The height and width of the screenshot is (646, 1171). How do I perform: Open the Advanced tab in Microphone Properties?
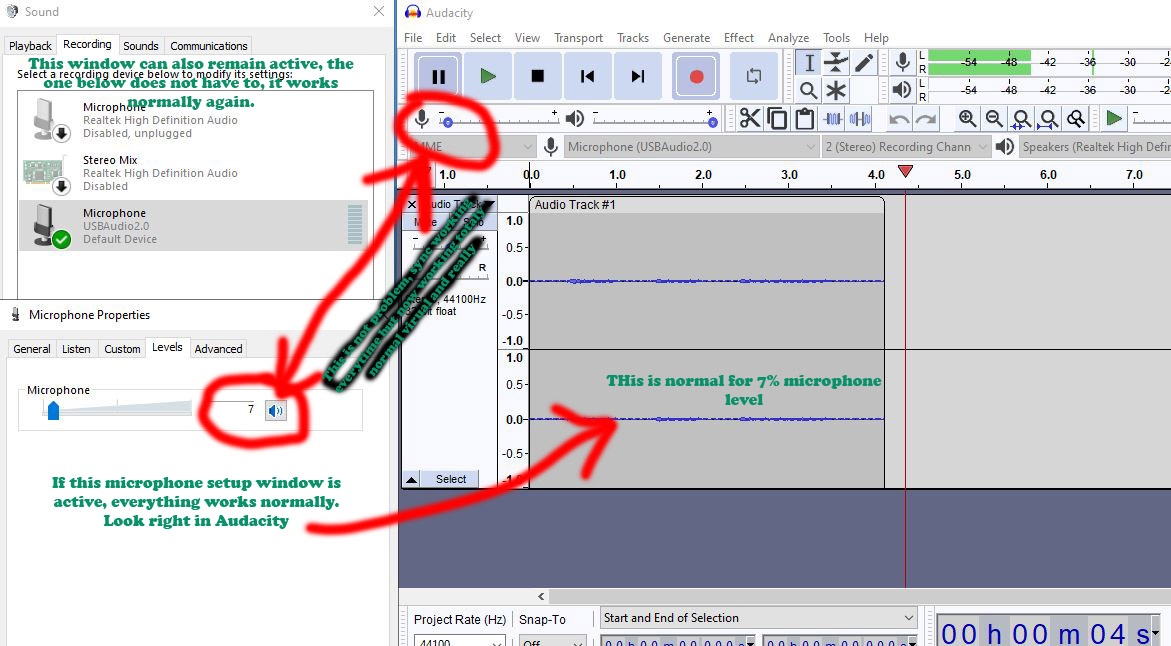218,349
